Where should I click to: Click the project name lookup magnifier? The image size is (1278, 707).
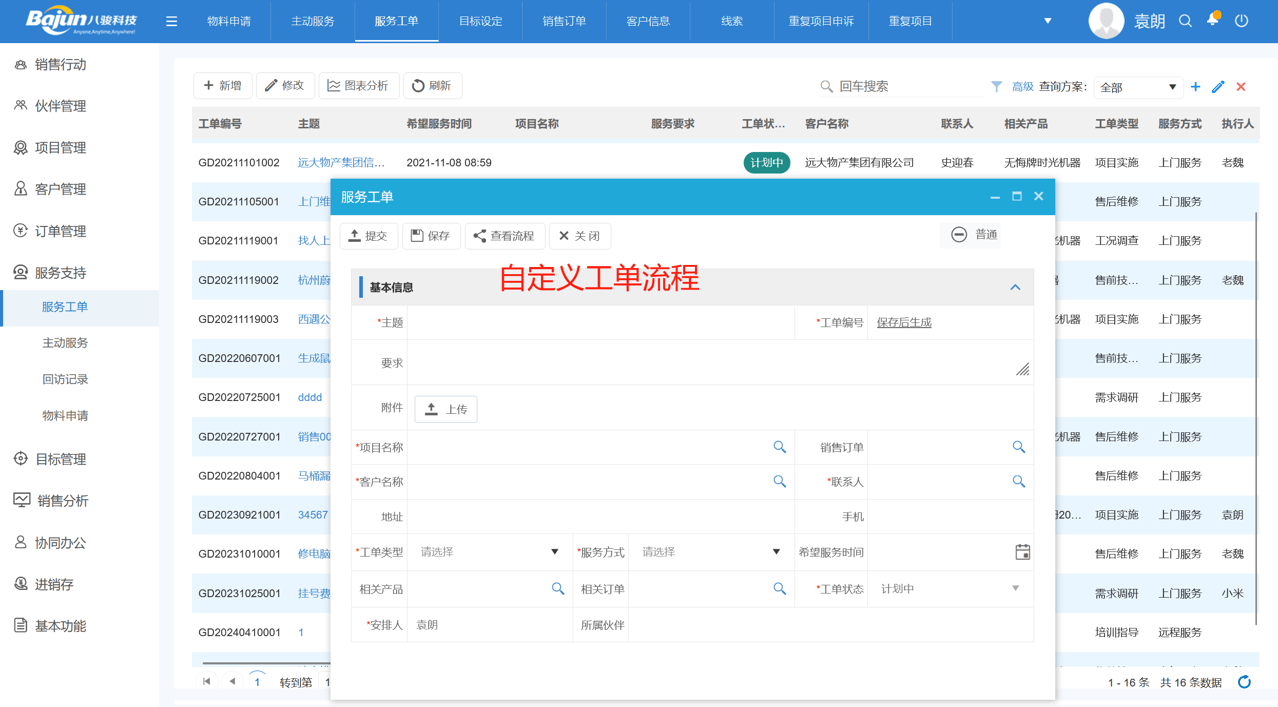click(779, 448)
